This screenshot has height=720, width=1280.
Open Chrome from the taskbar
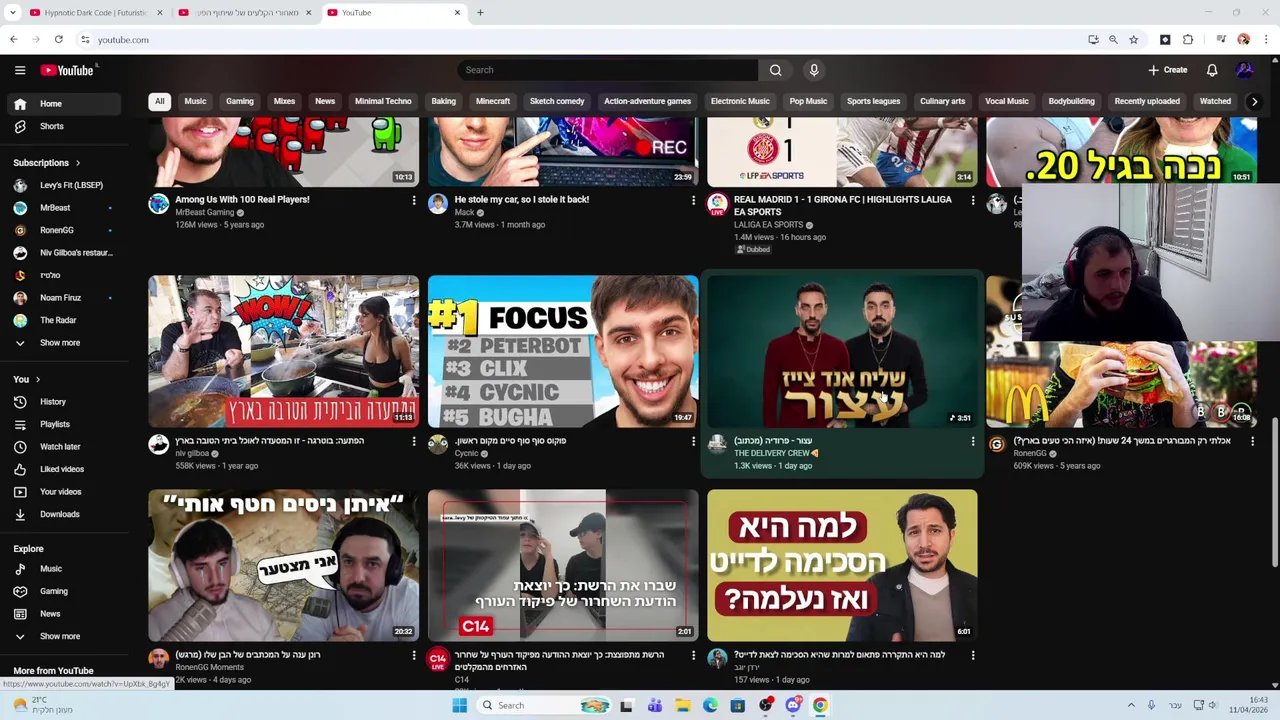point(820,705)
